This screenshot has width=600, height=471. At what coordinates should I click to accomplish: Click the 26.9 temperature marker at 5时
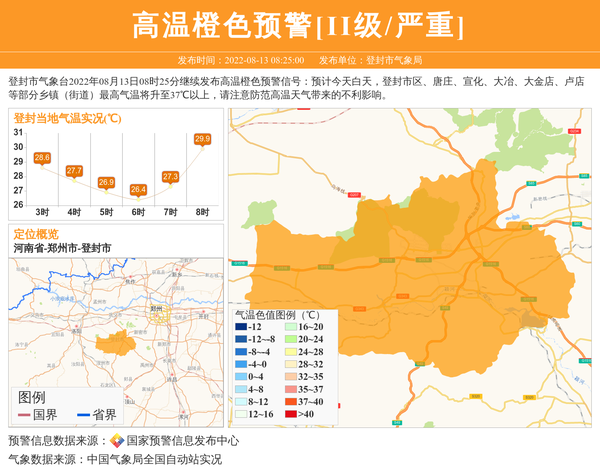click(106, 182)
